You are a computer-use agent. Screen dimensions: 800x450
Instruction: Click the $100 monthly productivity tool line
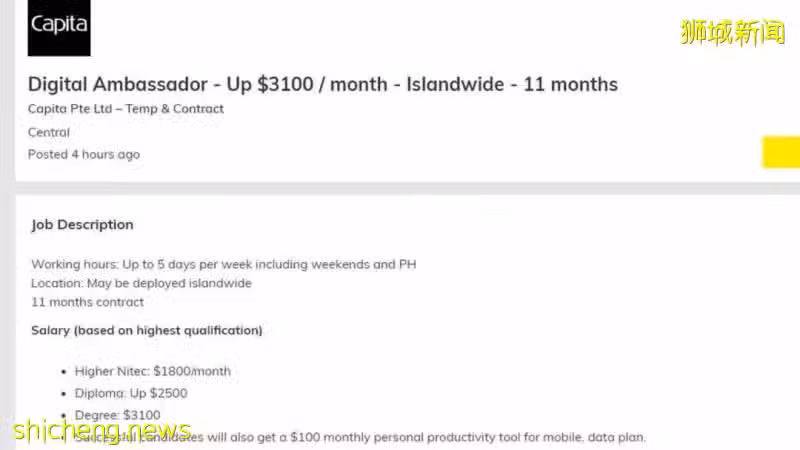coord(360,437)
